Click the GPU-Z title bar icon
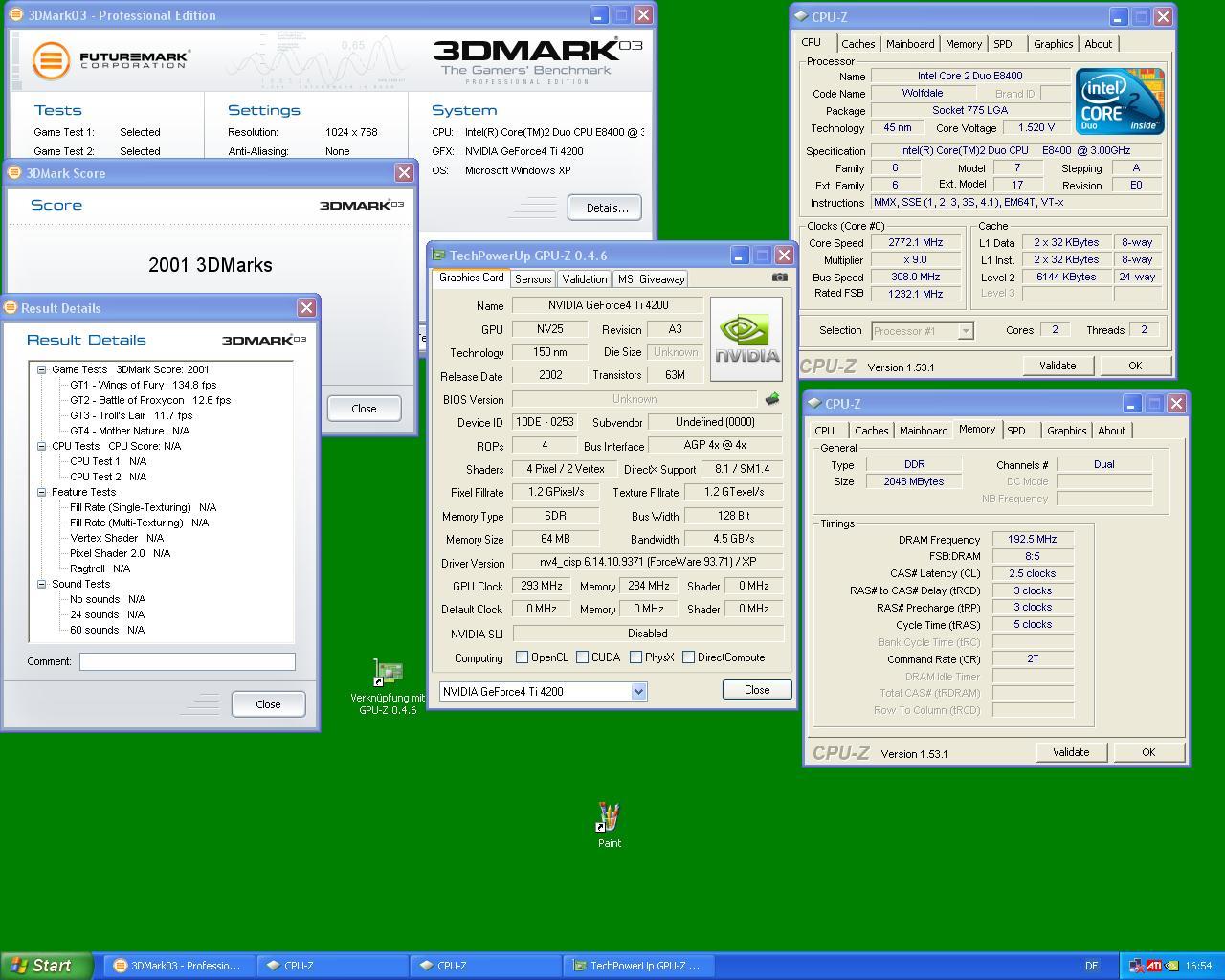Image resolution: width=1225 pixels, height=980 pixels. tap(438, 255)
